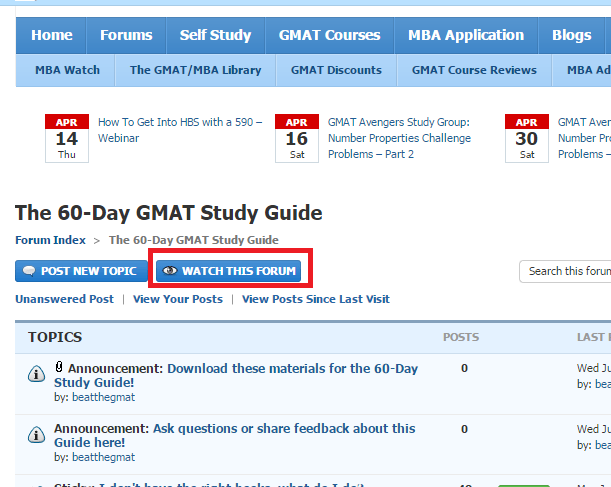Click the Watch This Forum button
Viewport: 611px width, 487px height.
coord(228,271)
